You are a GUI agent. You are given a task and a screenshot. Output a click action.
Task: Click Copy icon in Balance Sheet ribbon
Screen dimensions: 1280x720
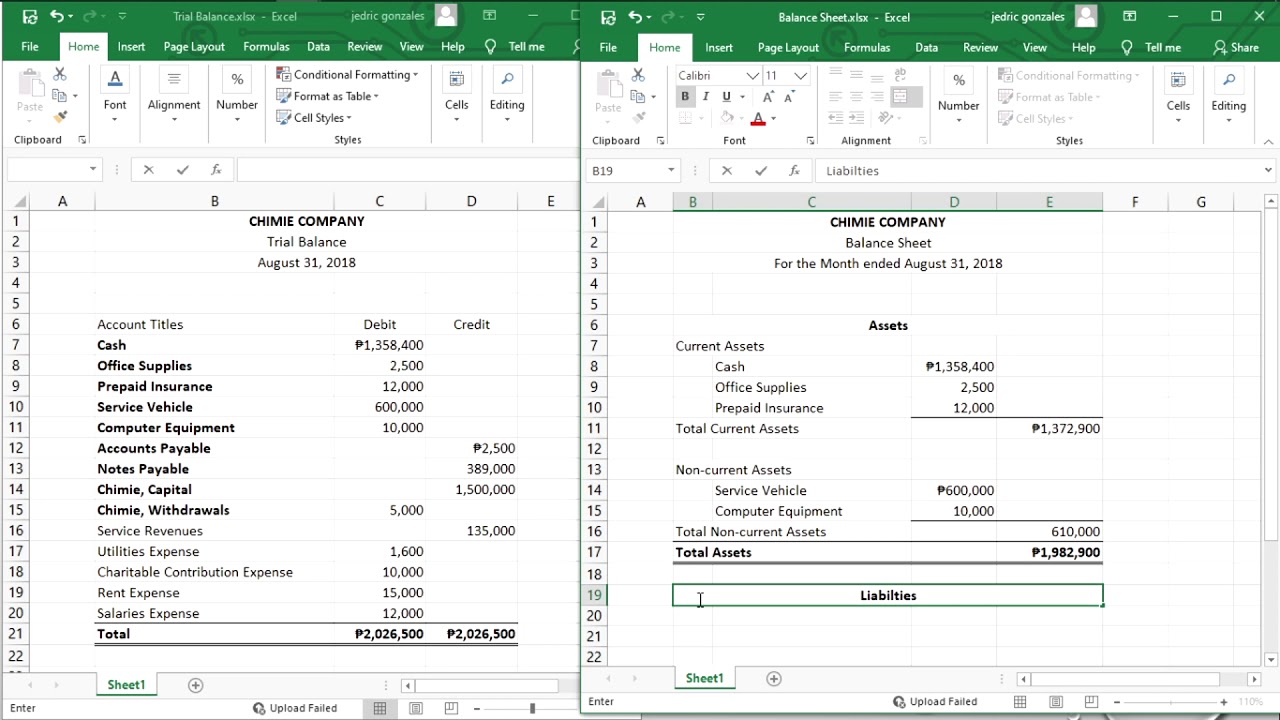[637, 97]
